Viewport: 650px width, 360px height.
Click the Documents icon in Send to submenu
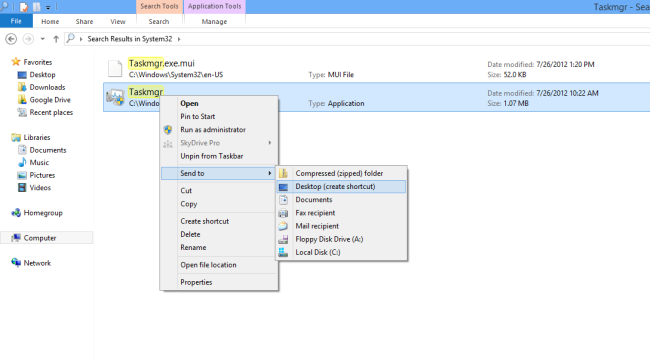point(284,200)
